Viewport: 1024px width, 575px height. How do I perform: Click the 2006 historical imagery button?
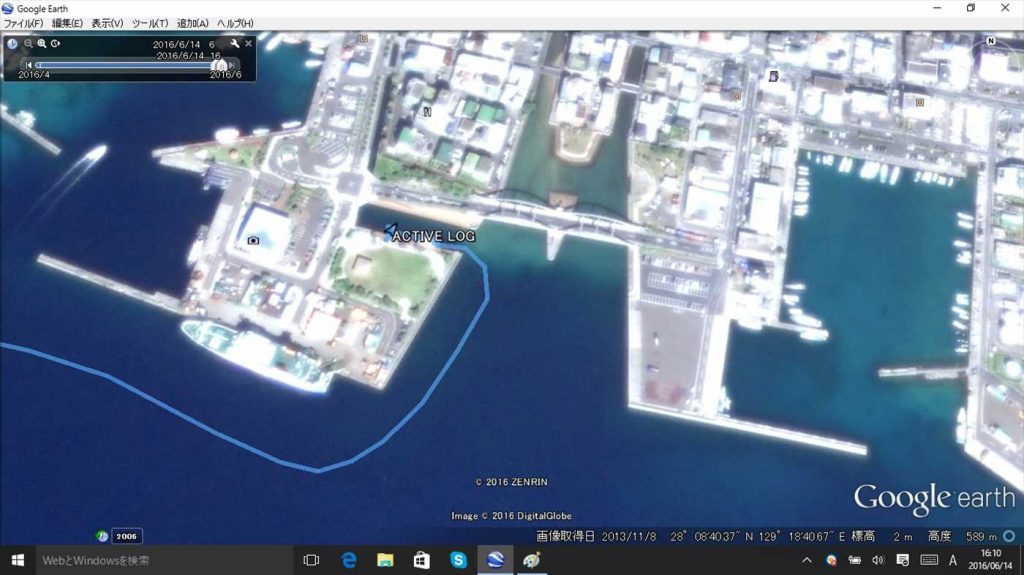[126, 536]
